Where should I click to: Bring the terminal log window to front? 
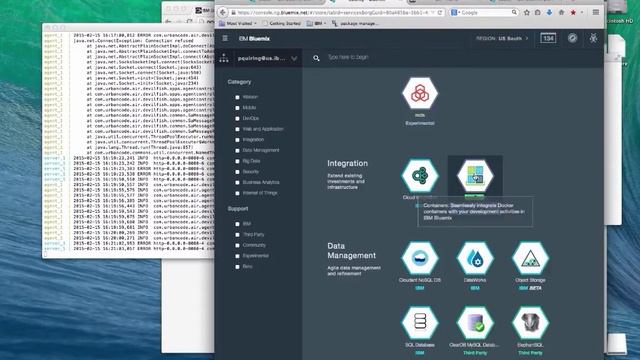(128, 140)
